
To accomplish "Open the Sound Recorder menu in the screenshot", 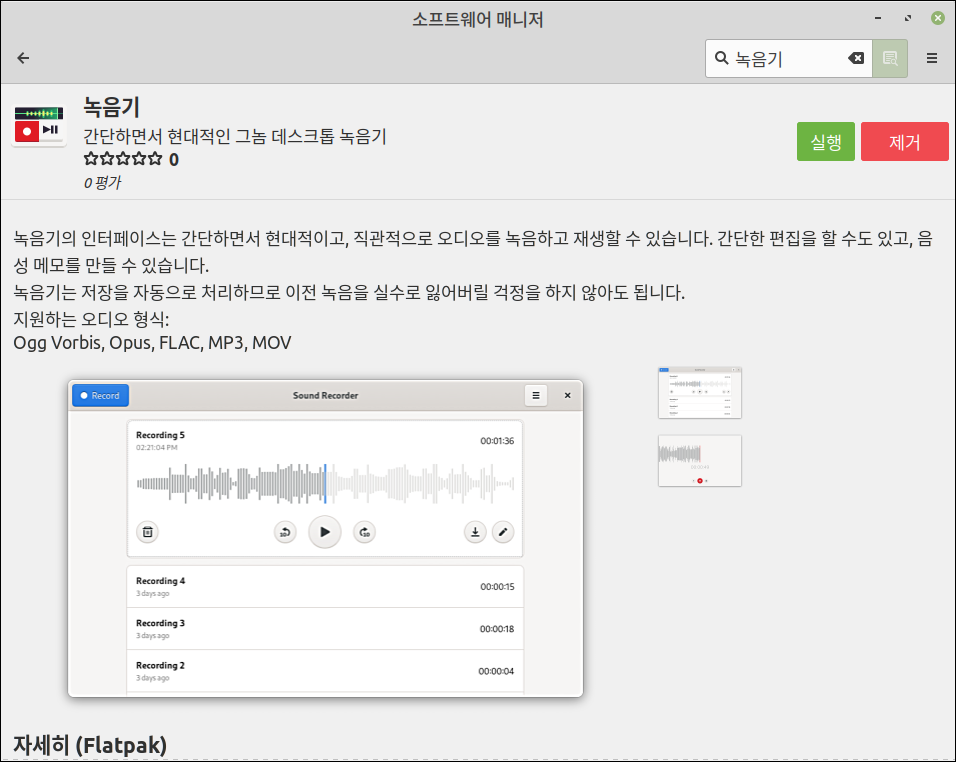I will tap(535, 395).
